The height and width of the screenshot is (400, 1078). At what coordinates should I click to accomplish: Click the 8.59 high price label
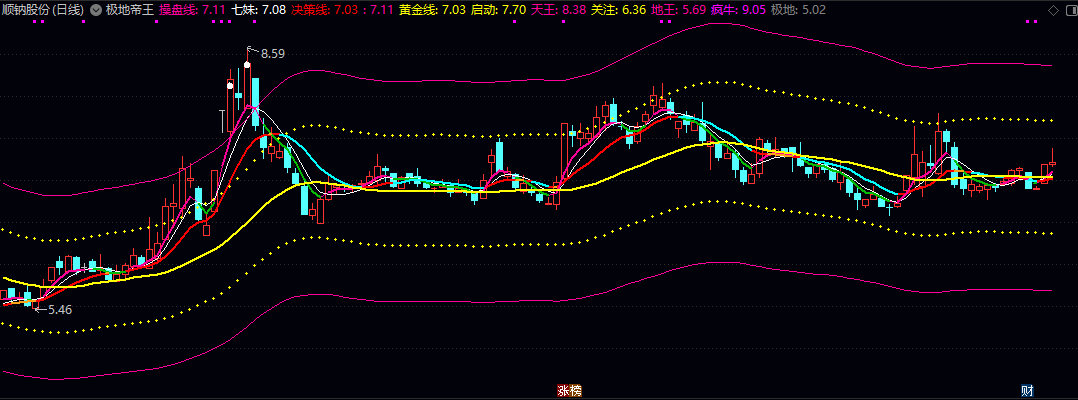273,54
